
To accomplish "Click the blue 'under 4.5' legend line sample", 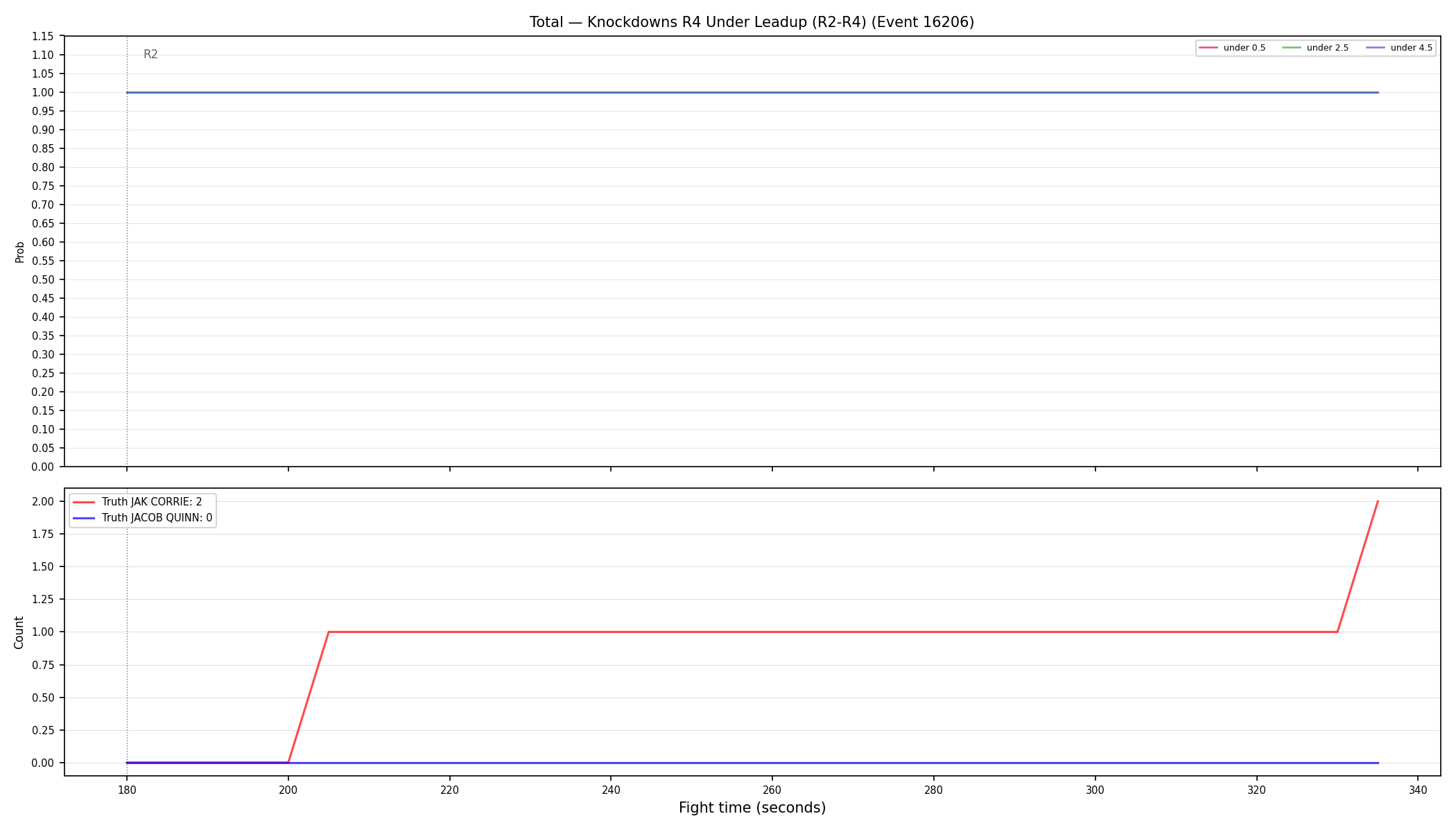I will [1376, 48].
